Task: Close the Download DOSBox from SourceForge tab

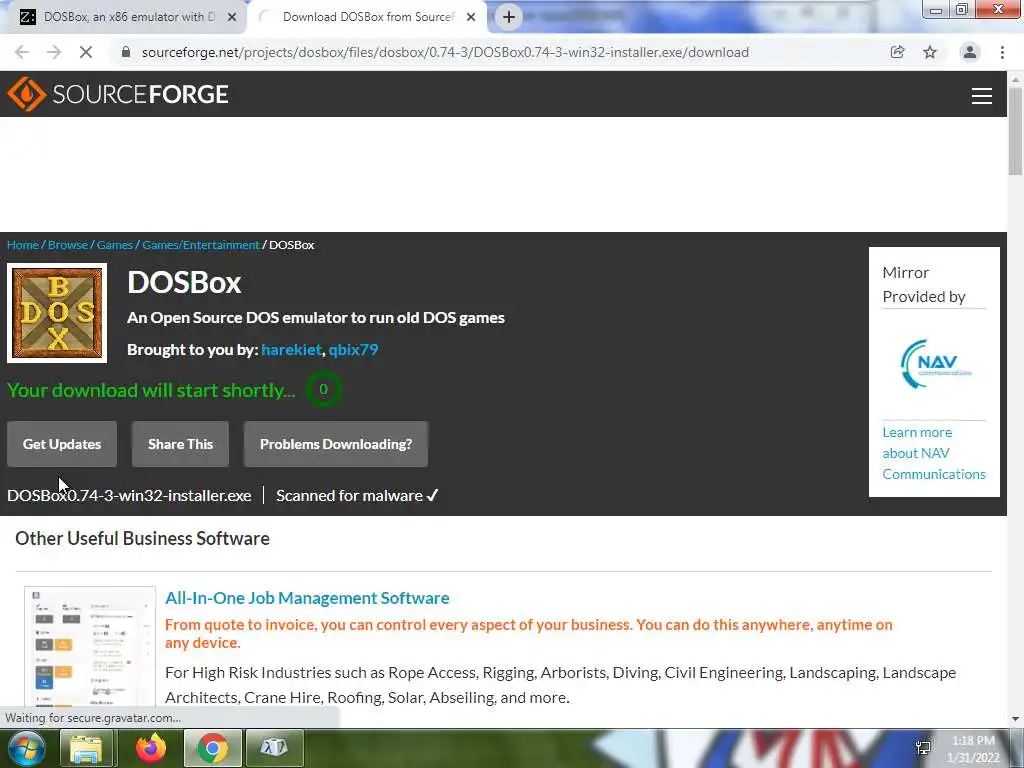Action: coord(471,17)
